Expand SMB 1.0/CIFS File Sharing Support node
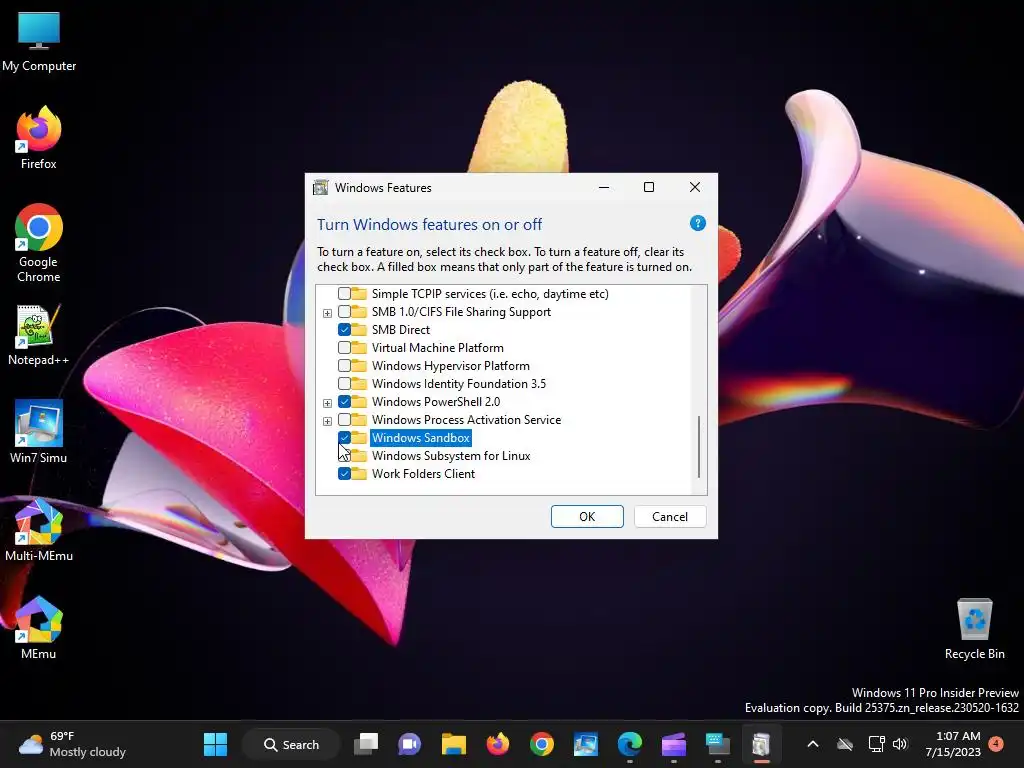 327,313
